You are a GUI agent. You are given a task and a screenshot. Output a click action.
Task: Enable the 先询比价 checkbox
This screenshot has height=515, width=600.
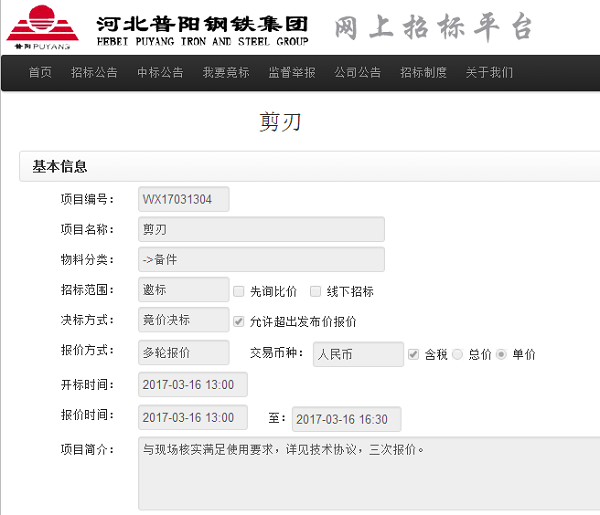(x=239, y=292)
